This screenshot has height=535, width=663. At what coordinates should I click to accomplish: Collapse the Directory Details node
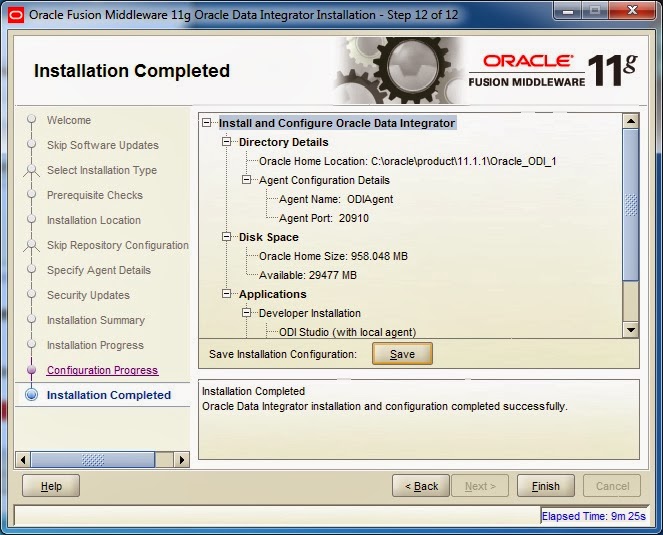click(x=227, y=142)
